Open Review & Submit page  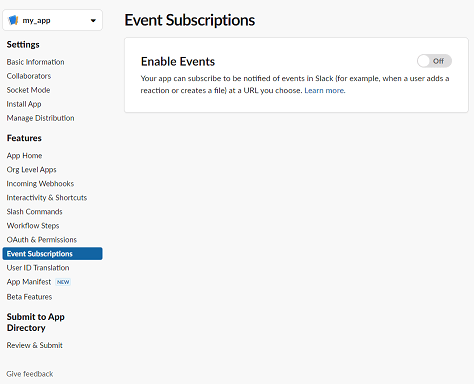[34, 345]
